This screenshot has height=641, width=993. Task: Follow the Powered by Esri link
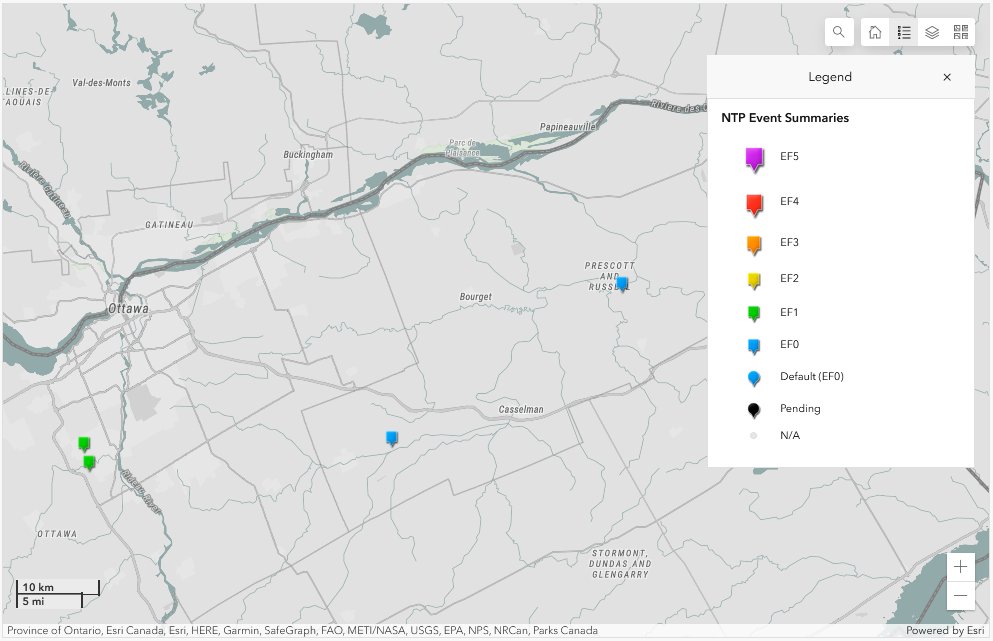944,631
